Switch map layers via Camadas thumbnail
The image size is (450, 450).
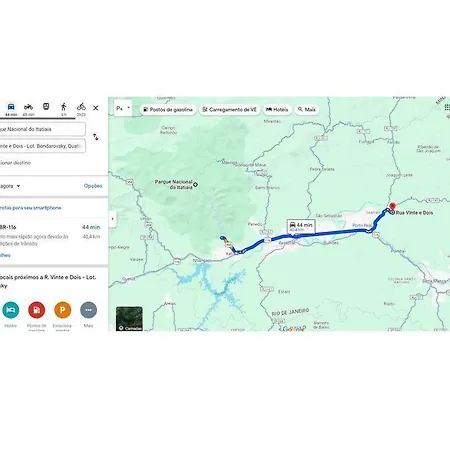tap(129, 319)
